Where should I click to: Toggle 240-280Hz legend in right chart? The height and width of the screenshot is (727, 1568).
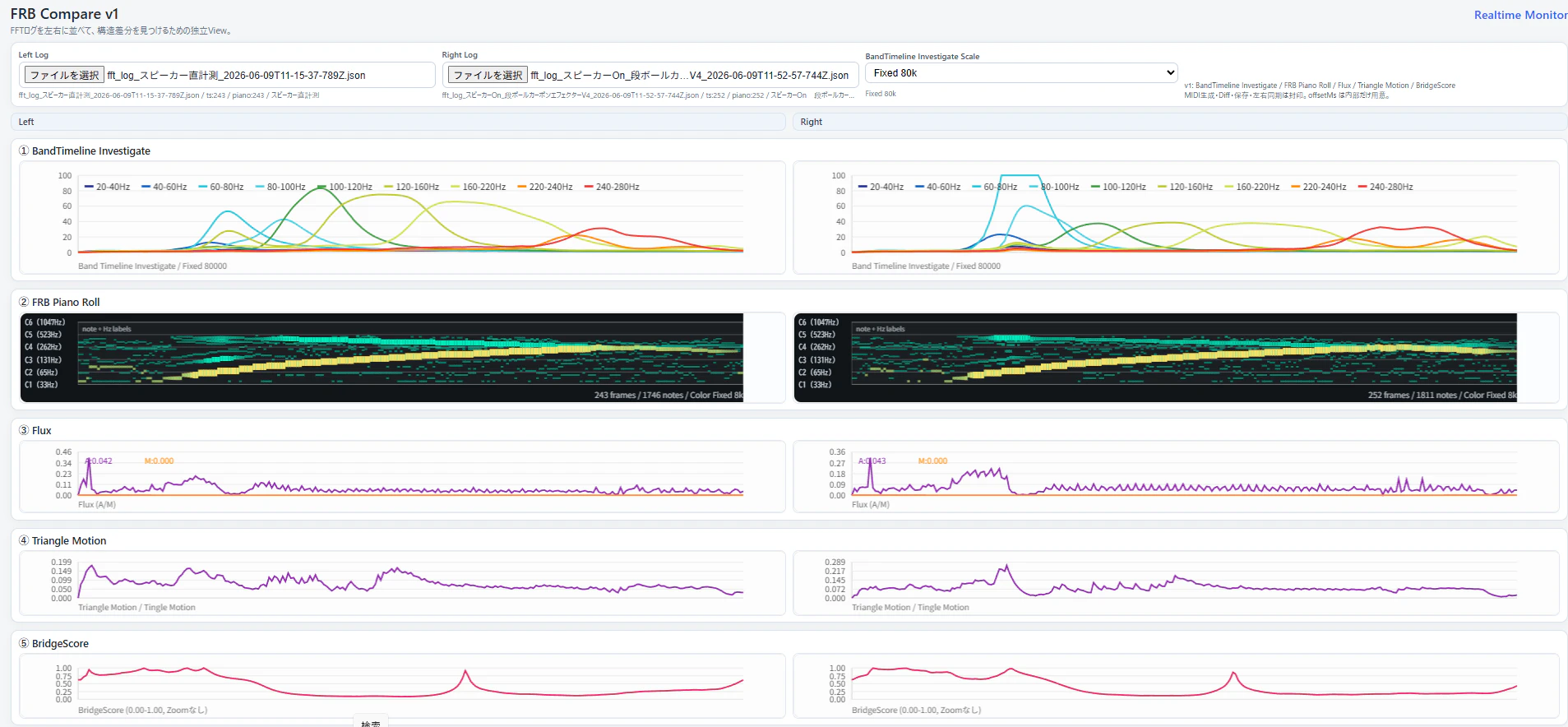(1385, 187)
